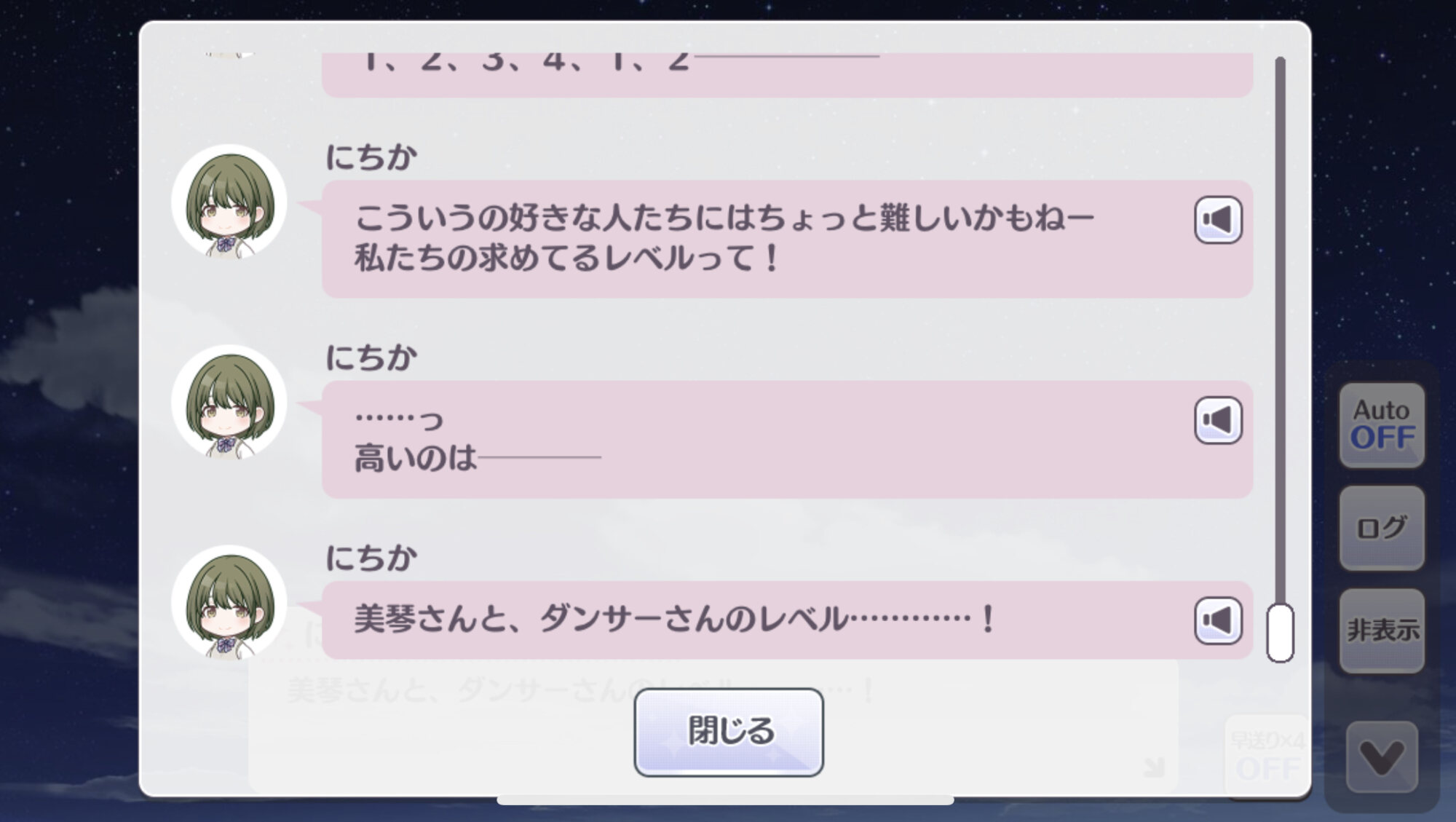Click the small arrow icon in dialogue box corner

pyautogui.click(x=1154, y=767)
